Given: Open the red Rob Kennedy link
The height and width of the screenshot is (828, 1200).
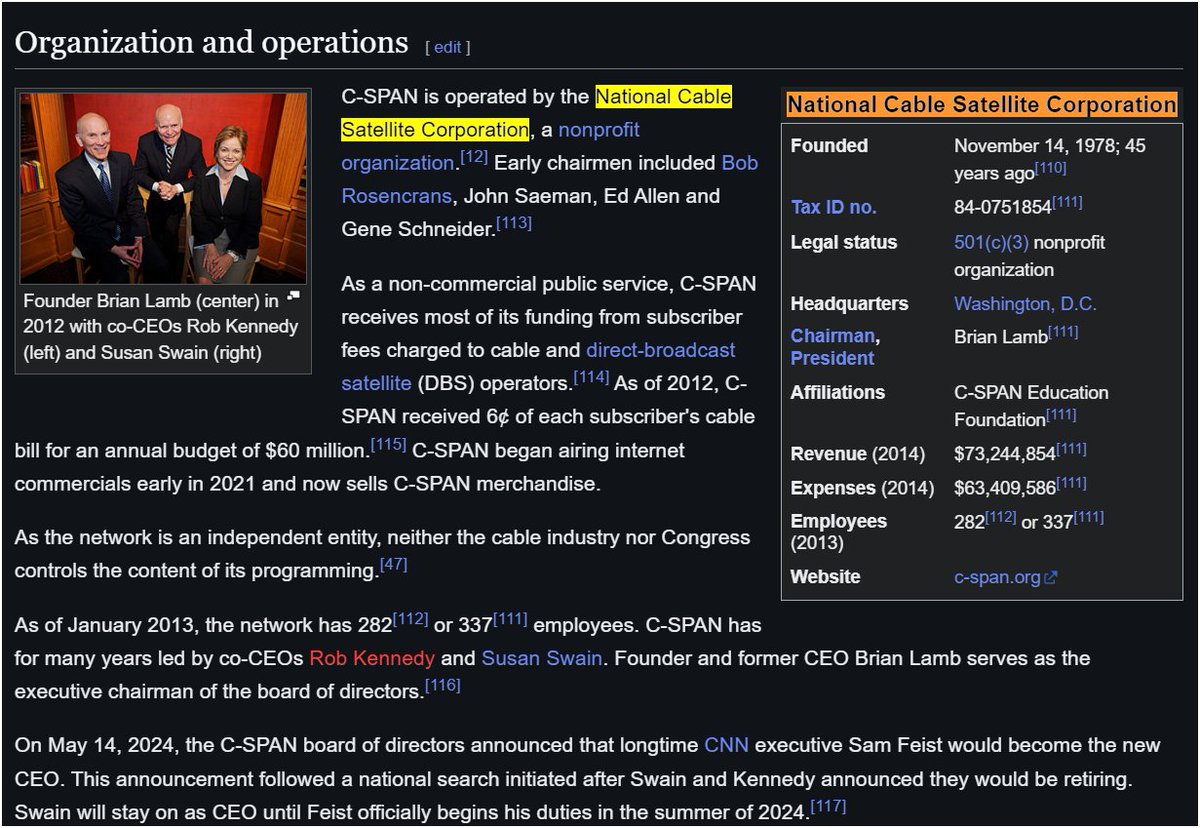Looking at the screenshot, I should tap(372, 658).
